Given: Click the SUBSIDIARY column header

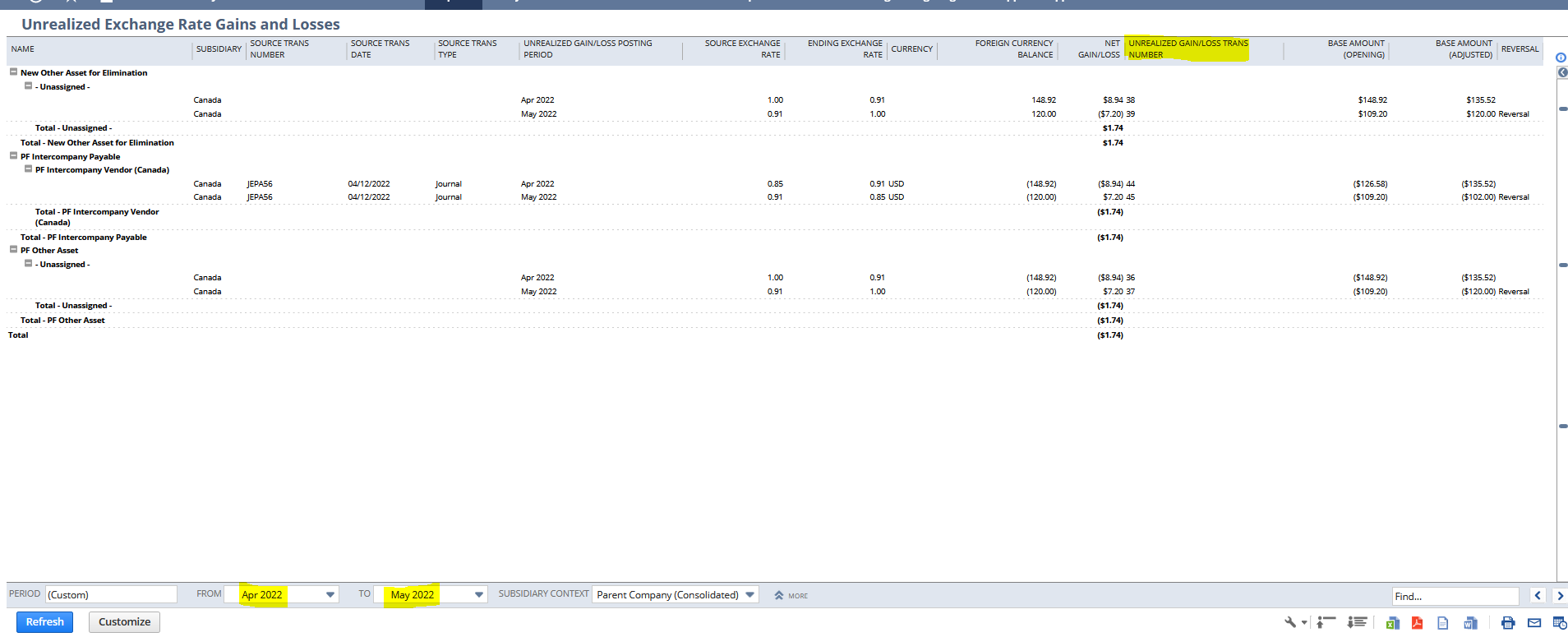Looking at the screenshot, I should pos(219,49).
